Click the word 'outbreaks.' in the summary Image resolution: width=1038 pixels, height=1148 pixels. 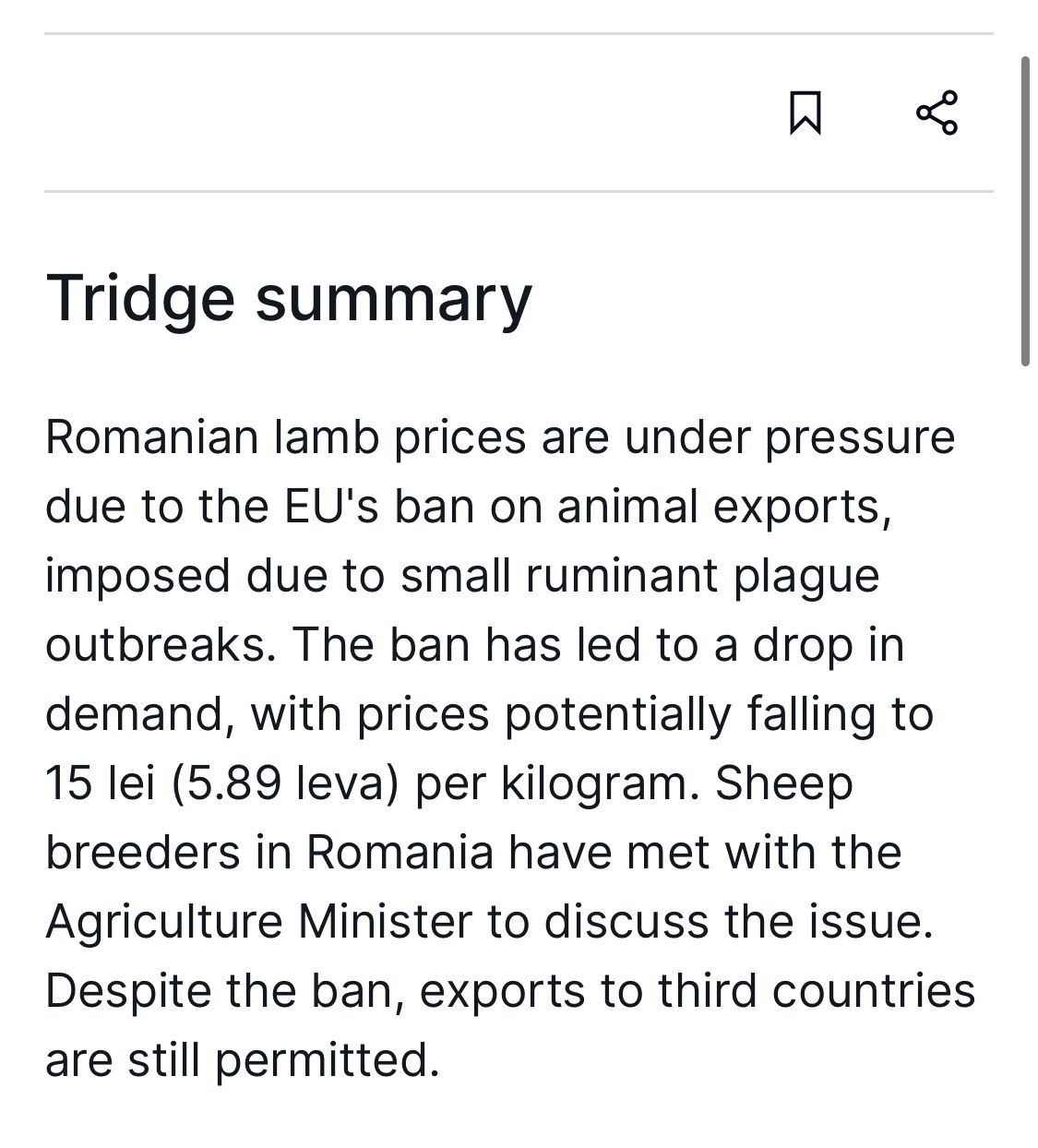click(x=161, y=644)
